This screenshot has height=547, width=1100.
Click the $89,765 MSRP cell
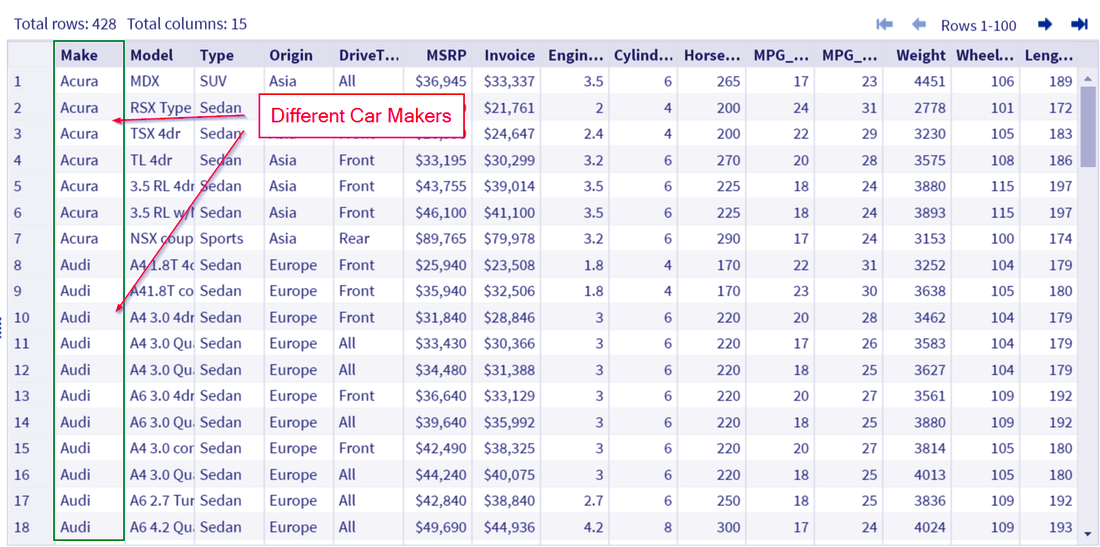click(438, 239)
